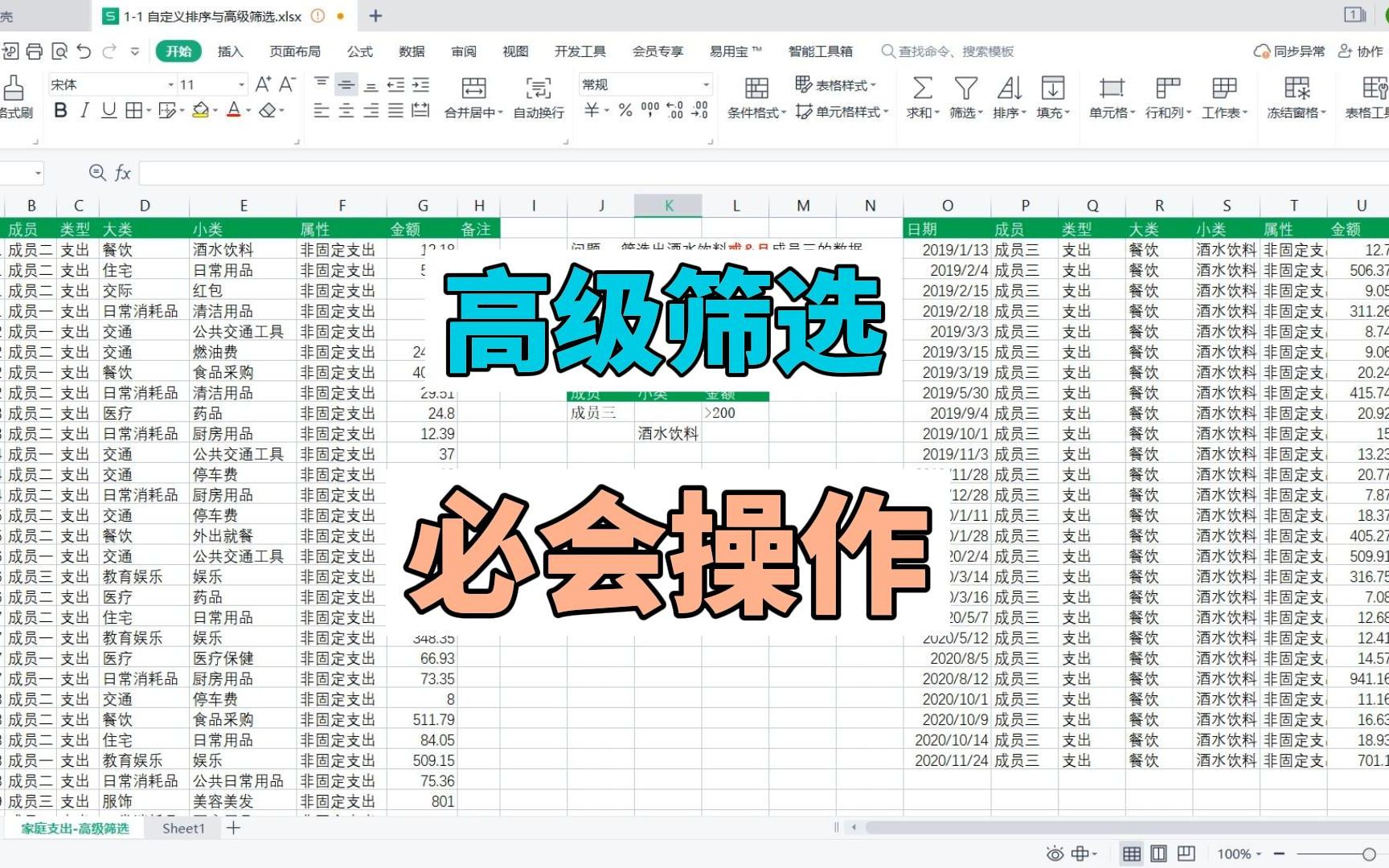This screenshot has height=868, width=1389.
Task: Apply thousands separator format
Action: (650, 110)
